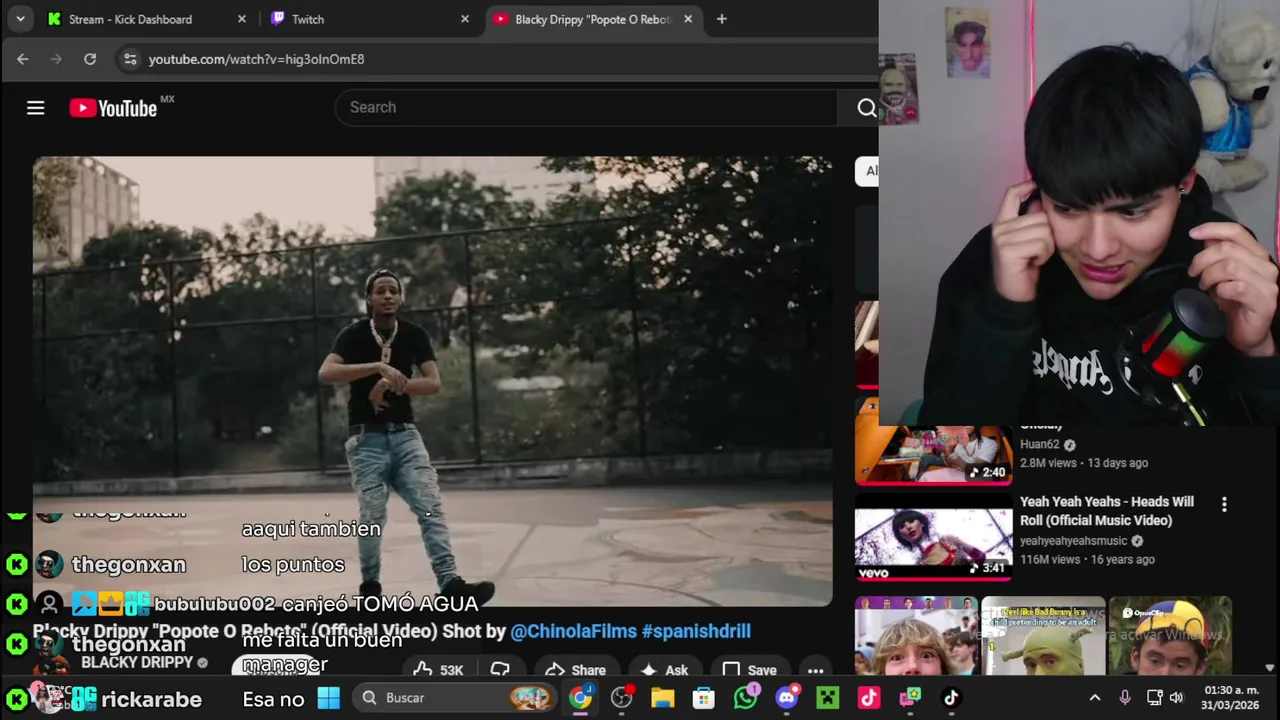Click the browser forward arrow

click(56, 59)
